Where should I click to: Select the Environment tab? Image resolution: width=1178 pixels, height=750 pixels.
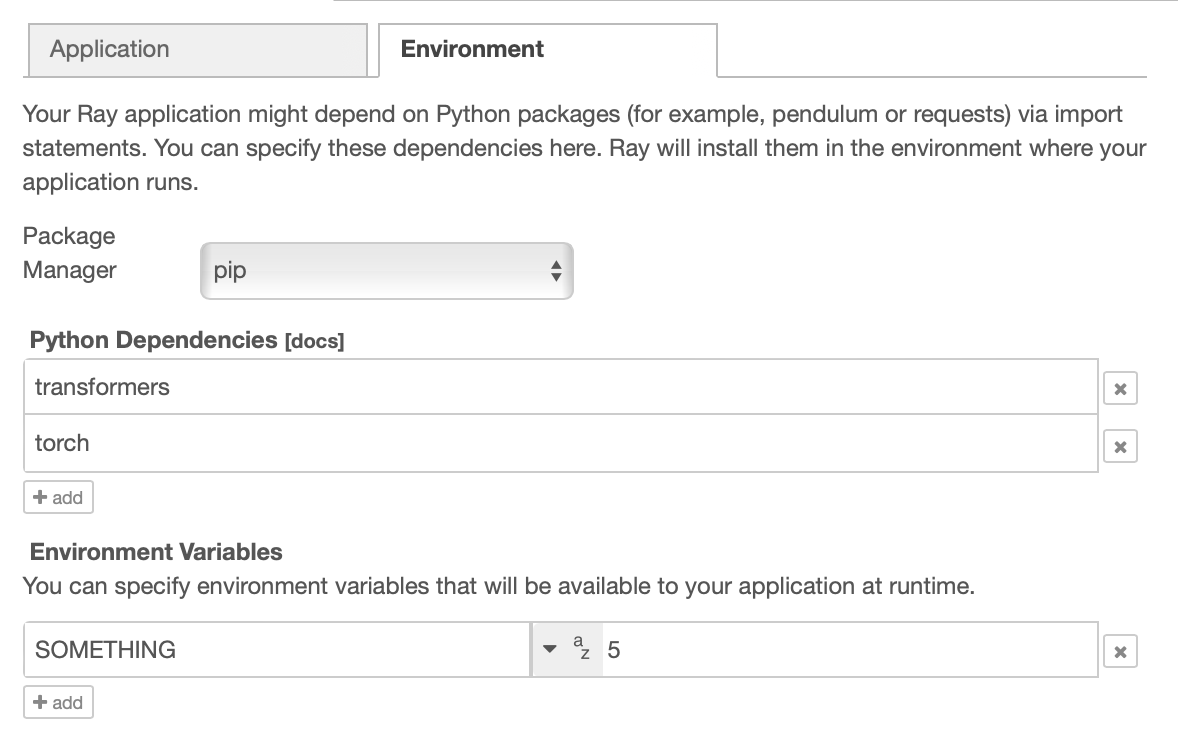click(547, 50)
